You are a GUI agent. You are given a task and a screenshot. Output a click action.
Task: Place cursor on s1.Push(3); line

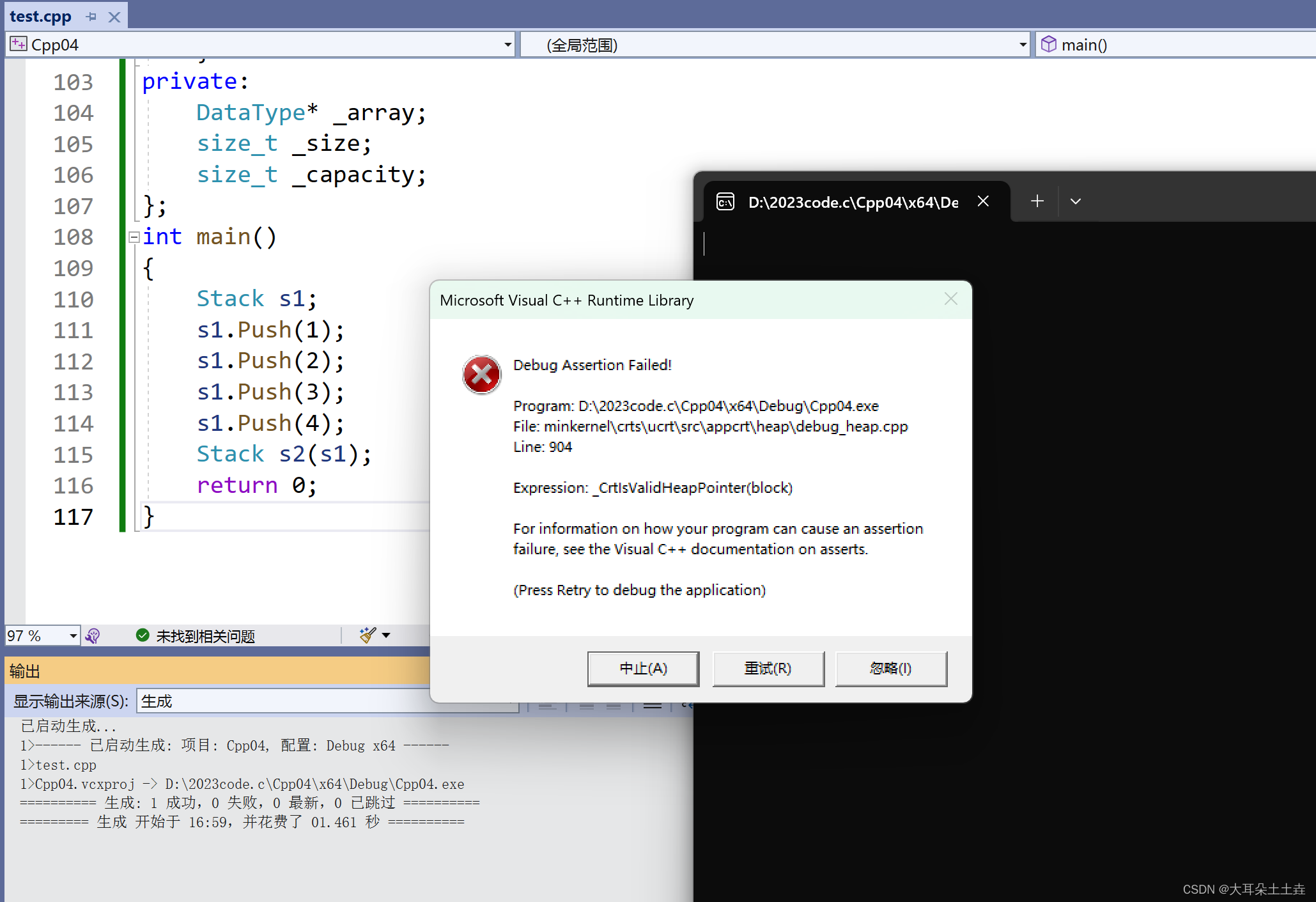(x=270, y=393)
